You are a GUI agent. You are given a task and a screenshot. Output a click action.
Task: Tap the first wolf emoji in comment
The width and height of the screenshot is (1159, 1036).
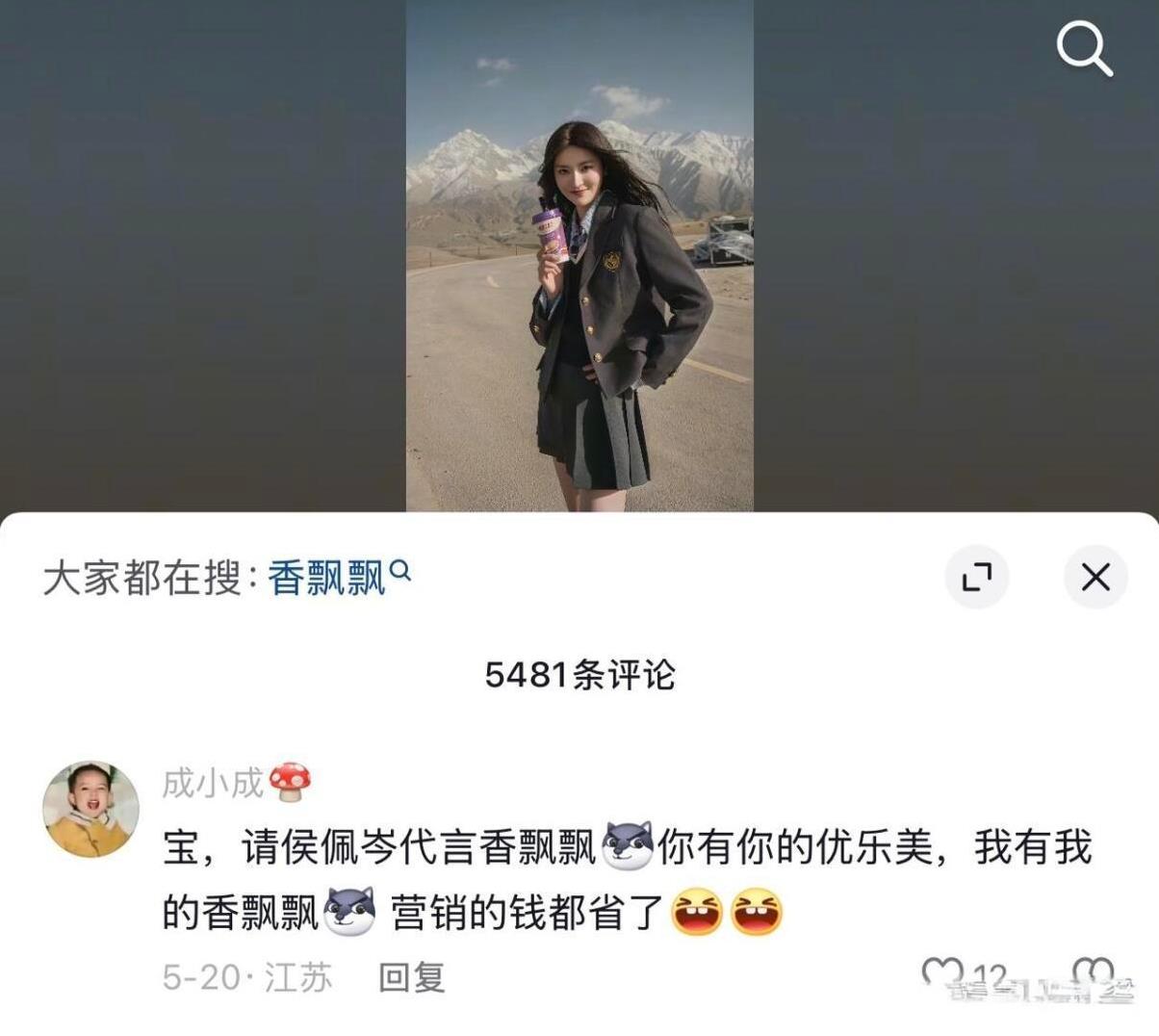[x=628, y=847]
